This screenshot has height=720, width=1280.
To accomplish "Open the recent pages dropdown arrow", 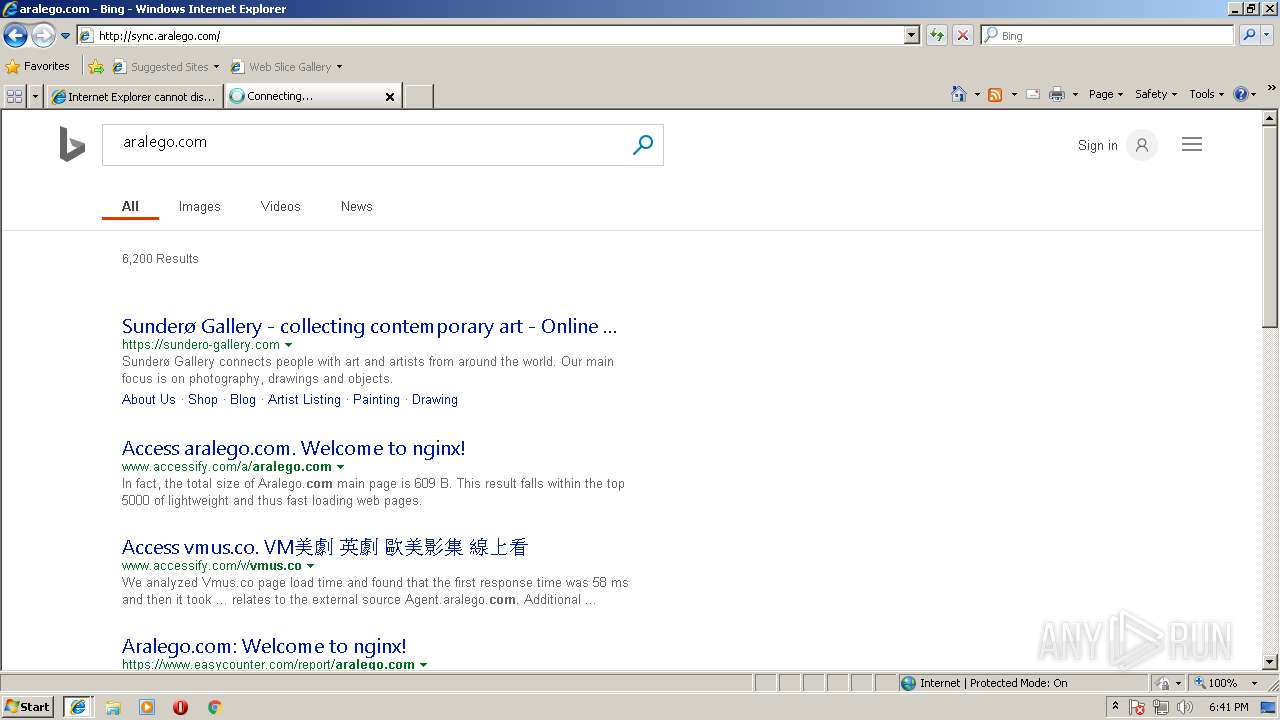I will coord(65,36).
